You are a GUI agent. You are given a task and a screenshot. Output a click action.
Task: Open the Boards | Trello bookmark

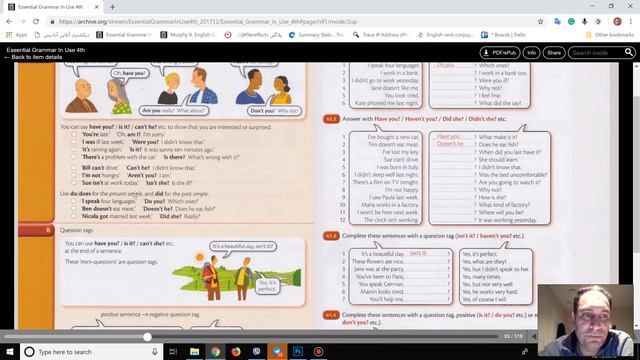pos(503,35)
